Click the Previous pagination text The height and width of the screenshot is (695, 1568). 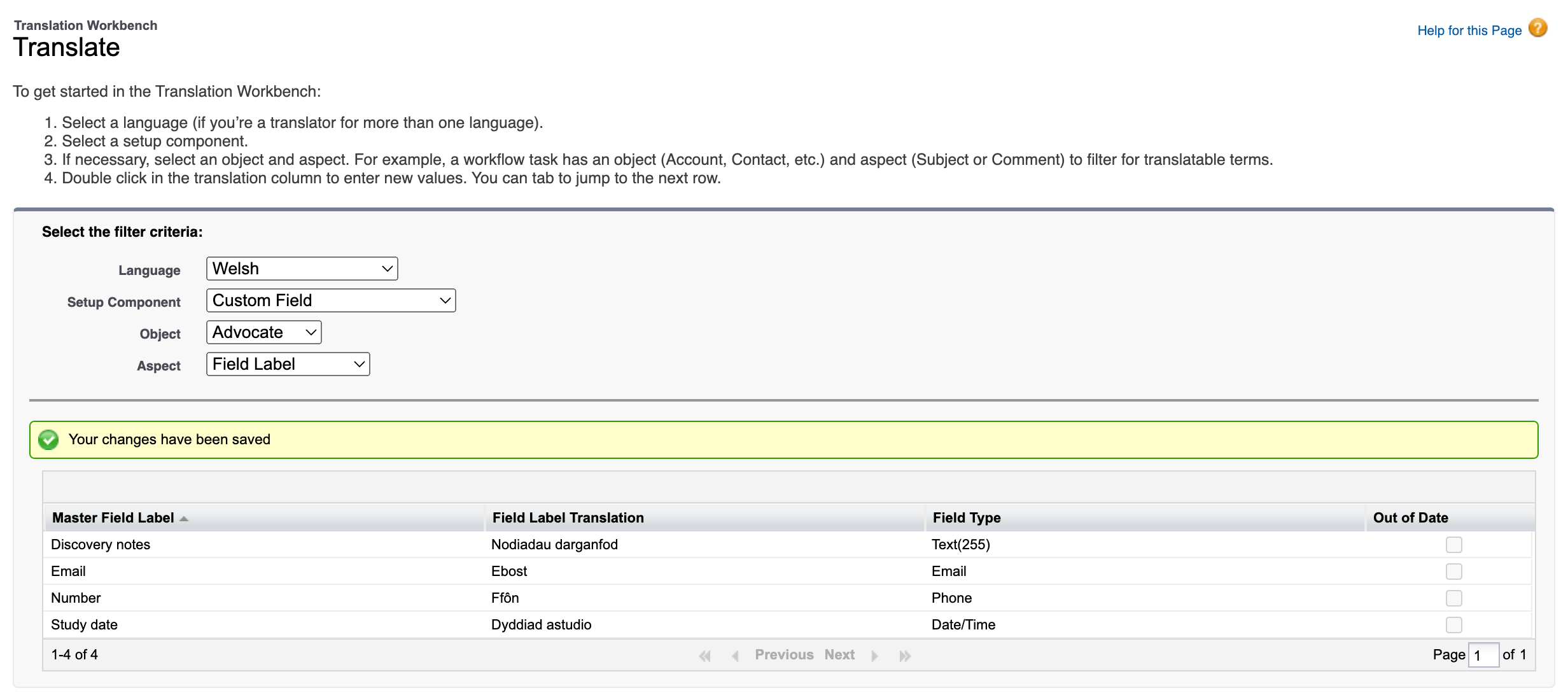(784, 655)
